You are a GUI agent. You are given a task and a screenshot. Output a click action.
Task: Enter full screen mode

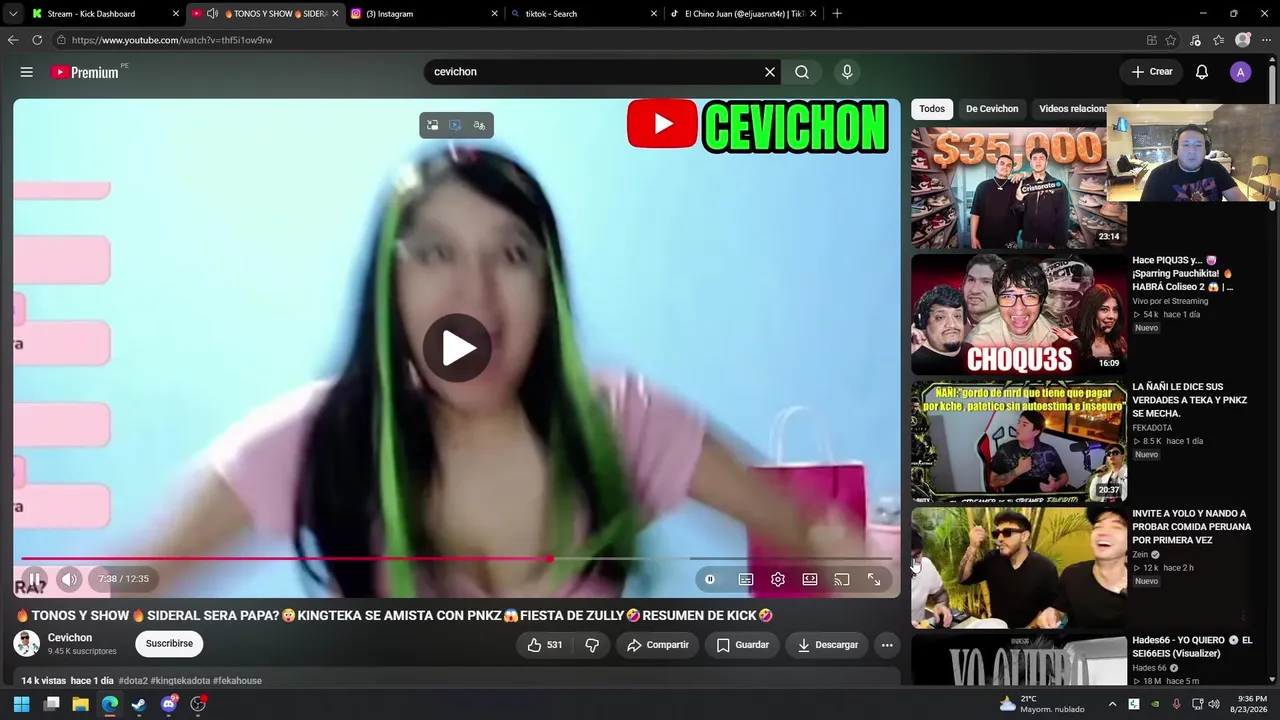click(x=874, y=579)
